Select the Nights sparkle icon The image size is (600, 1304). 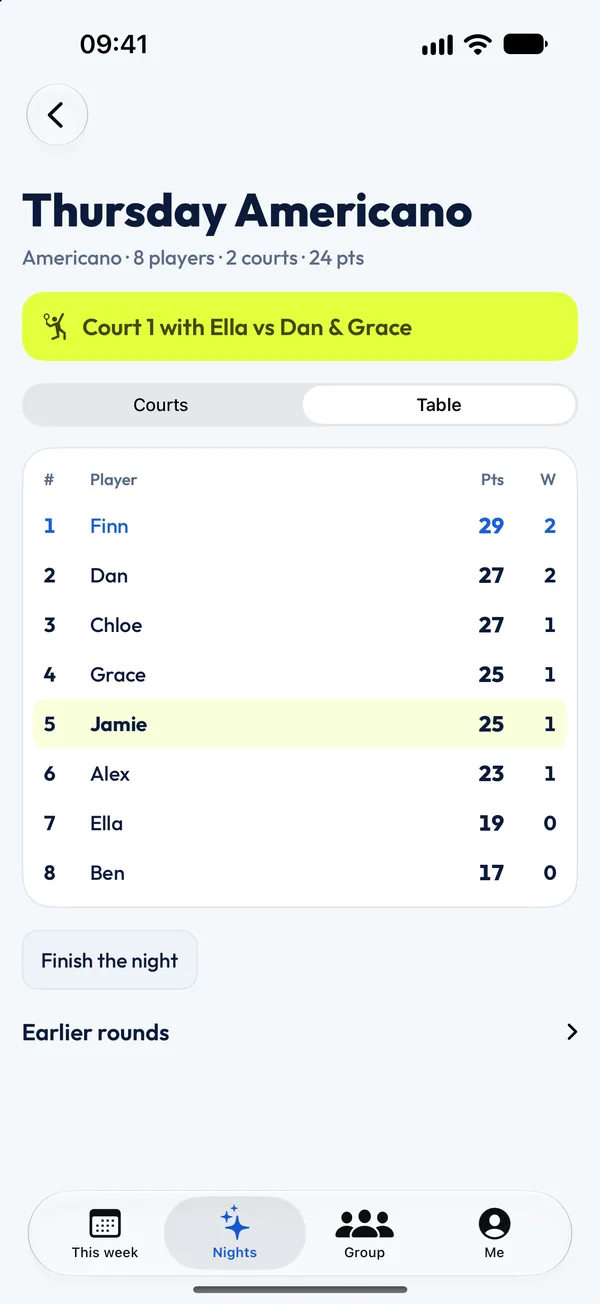235,1222
